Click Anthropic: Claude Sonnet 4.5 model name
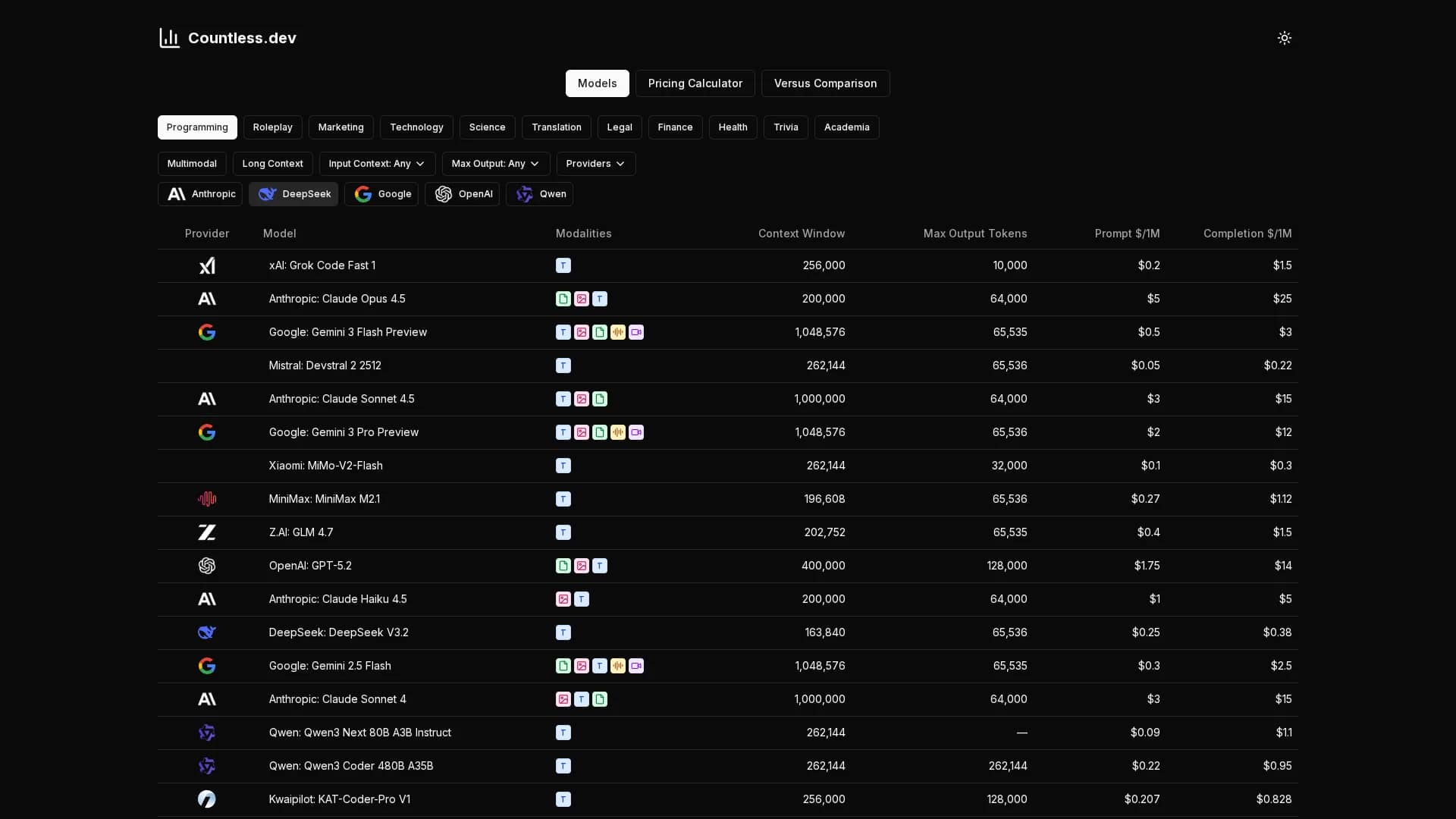 tap(342, 399)
